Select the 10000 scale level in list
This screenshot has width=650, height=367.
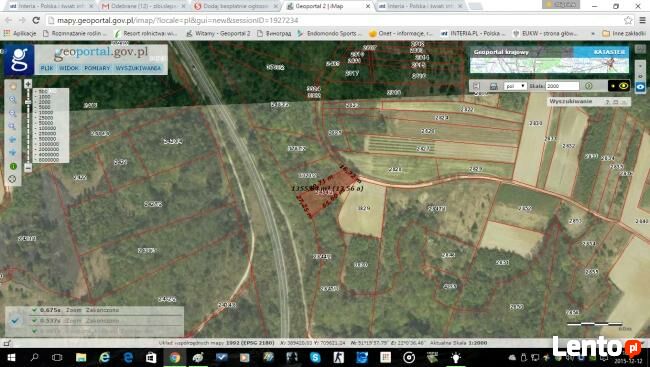pyautogui.click(x=46, y=112)
